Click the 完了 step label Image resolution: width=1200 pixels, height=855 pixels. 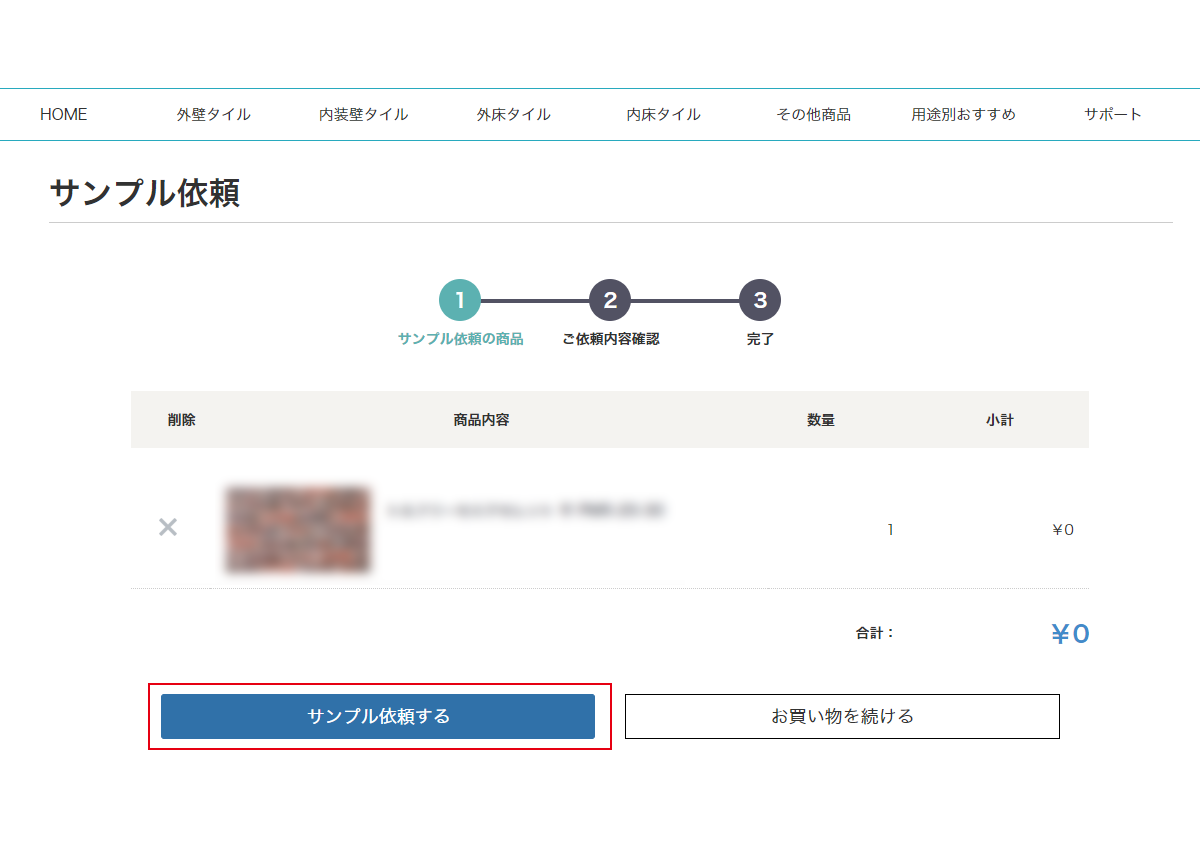[x=760, y=339]
